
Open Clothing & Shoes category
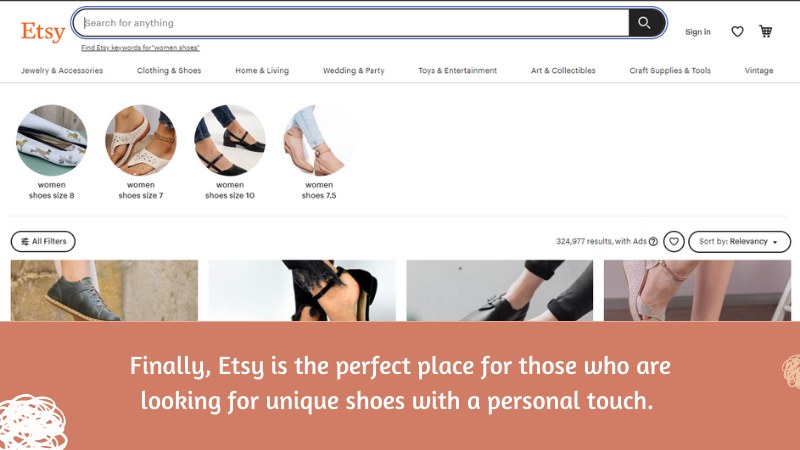click(169, 70)
